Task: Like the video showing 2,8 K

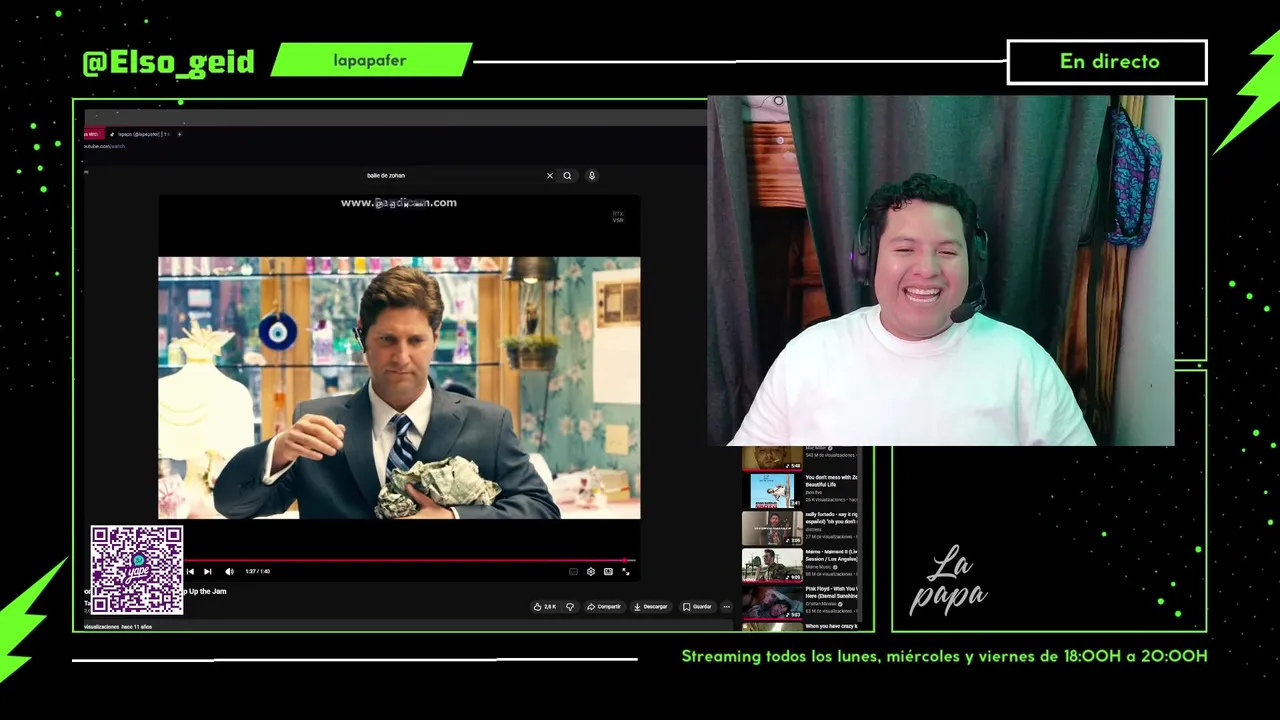Action: (x=544, y=607)
